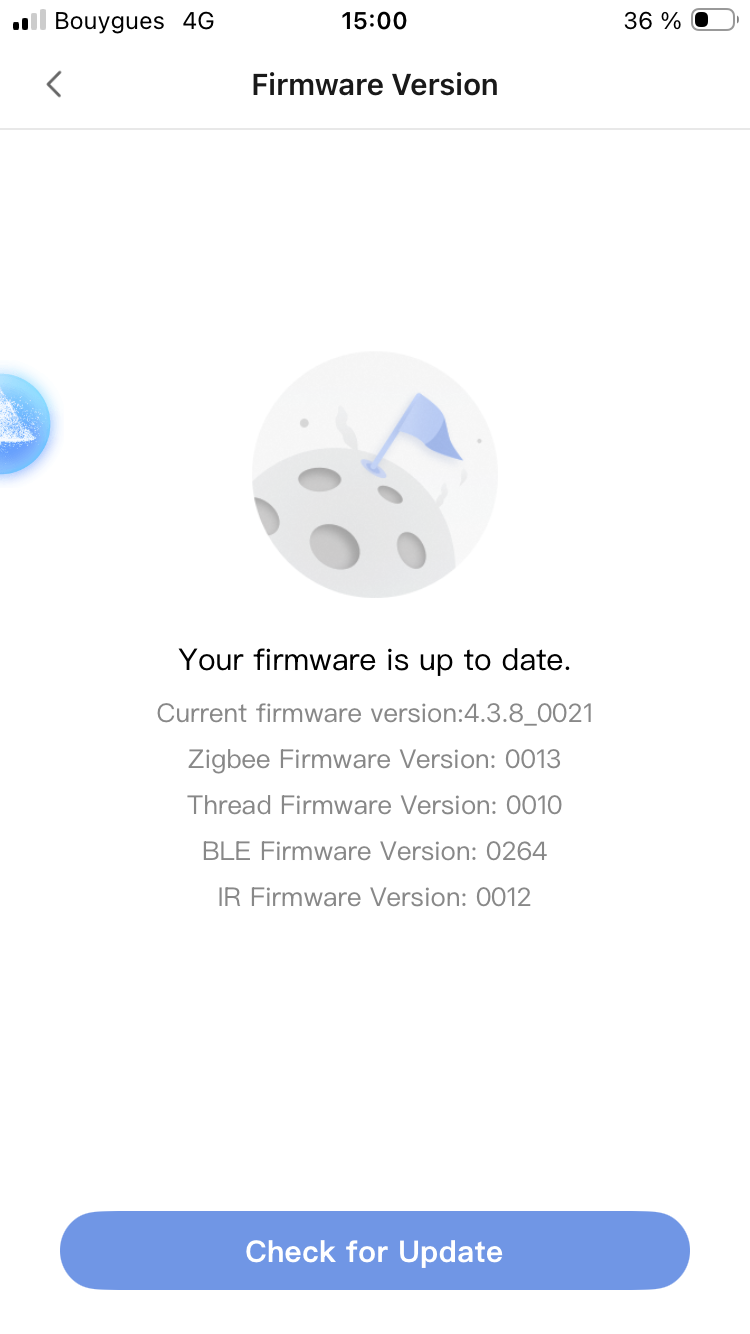750x1334 pixels.
Task: Tap the 36 % battery percentage
Action: 652,21
